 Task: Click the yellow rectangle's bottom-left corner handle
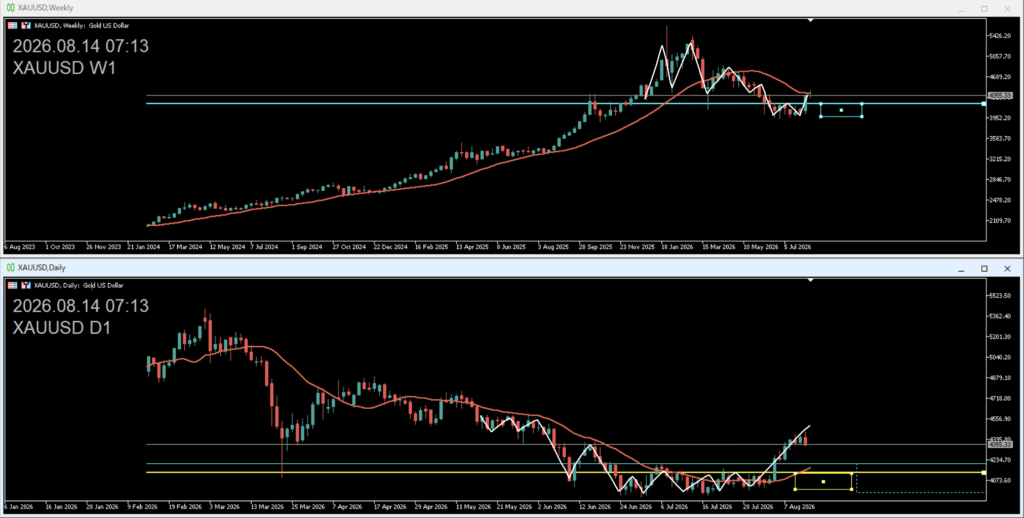click(x=795, y=489)
